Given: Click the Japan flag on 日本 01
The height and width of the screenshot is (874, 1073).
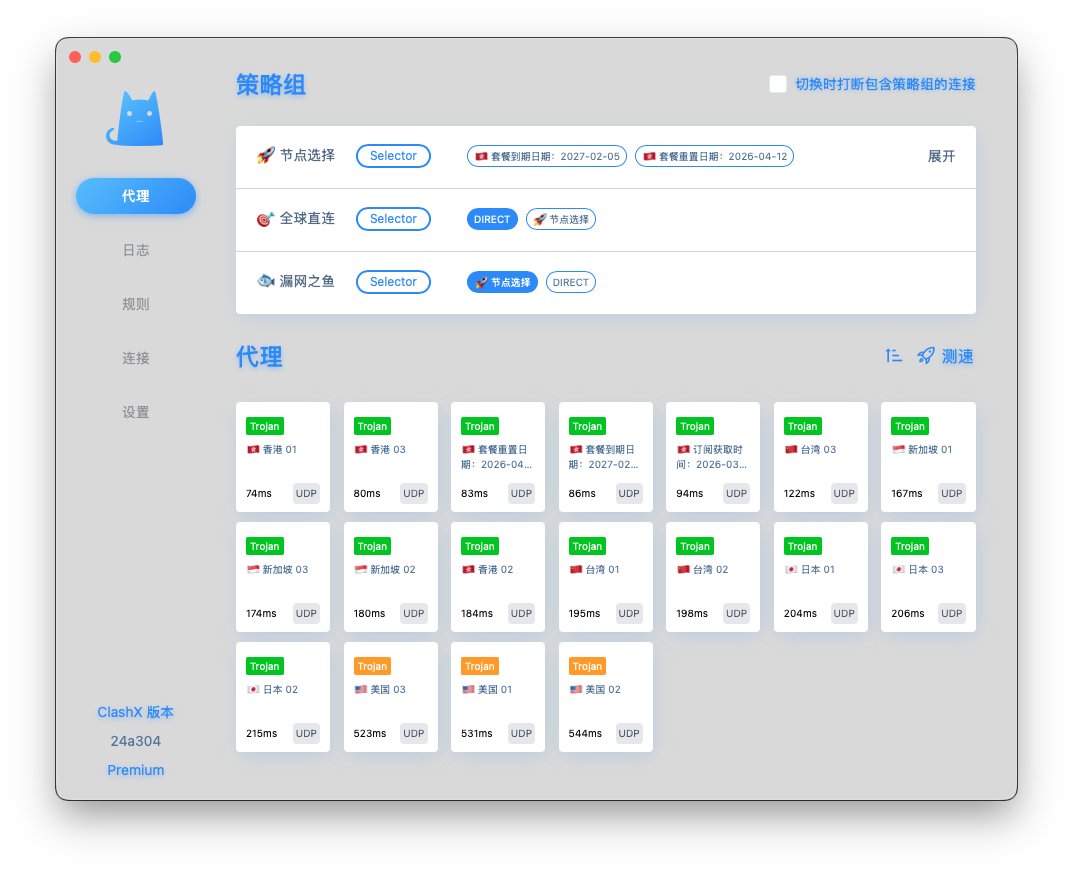Looking at the screenshot, I should 791,569.
